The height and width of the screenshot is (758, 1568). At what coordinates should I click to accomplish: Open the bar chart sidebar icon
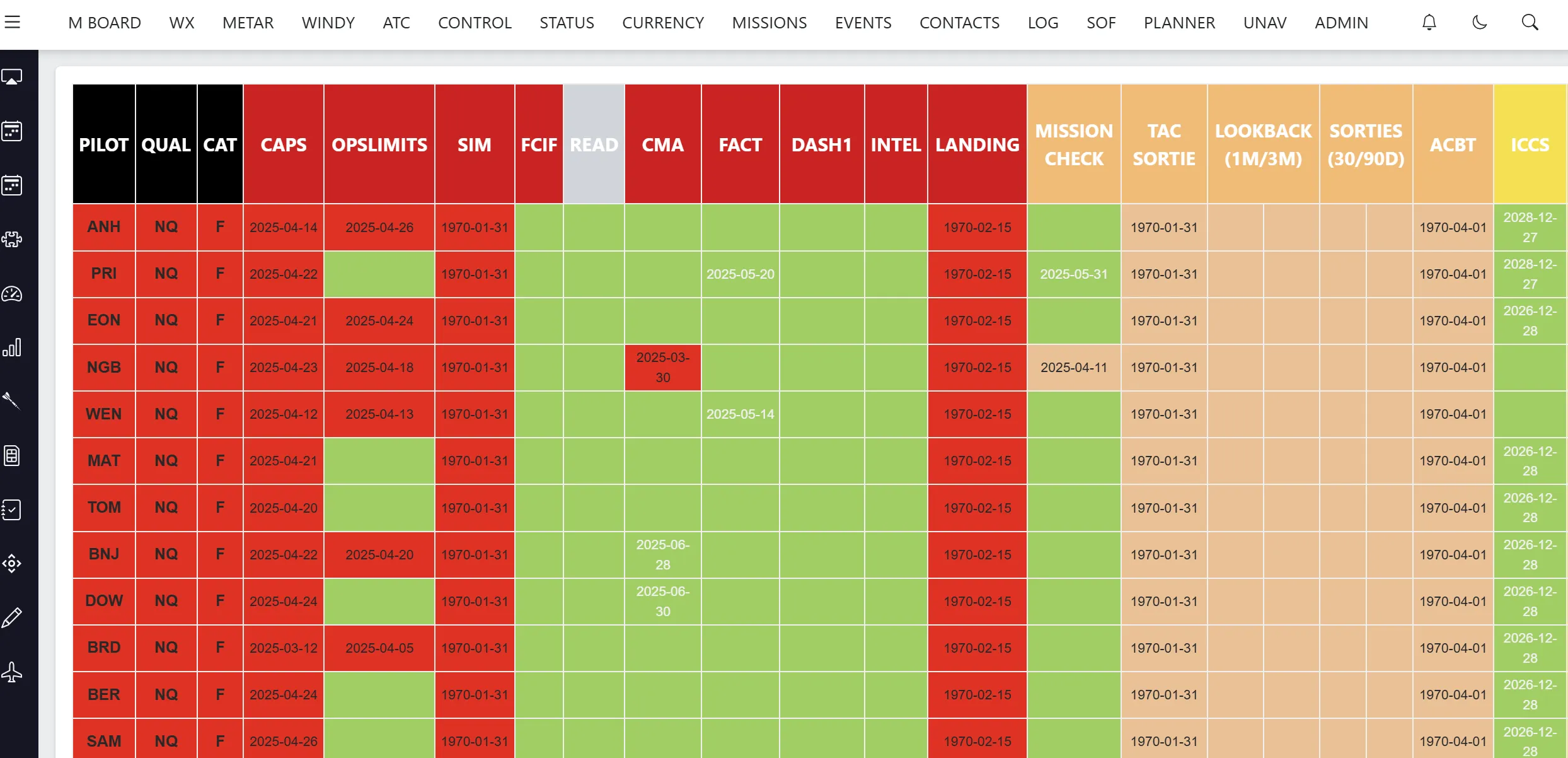(12, 347)
